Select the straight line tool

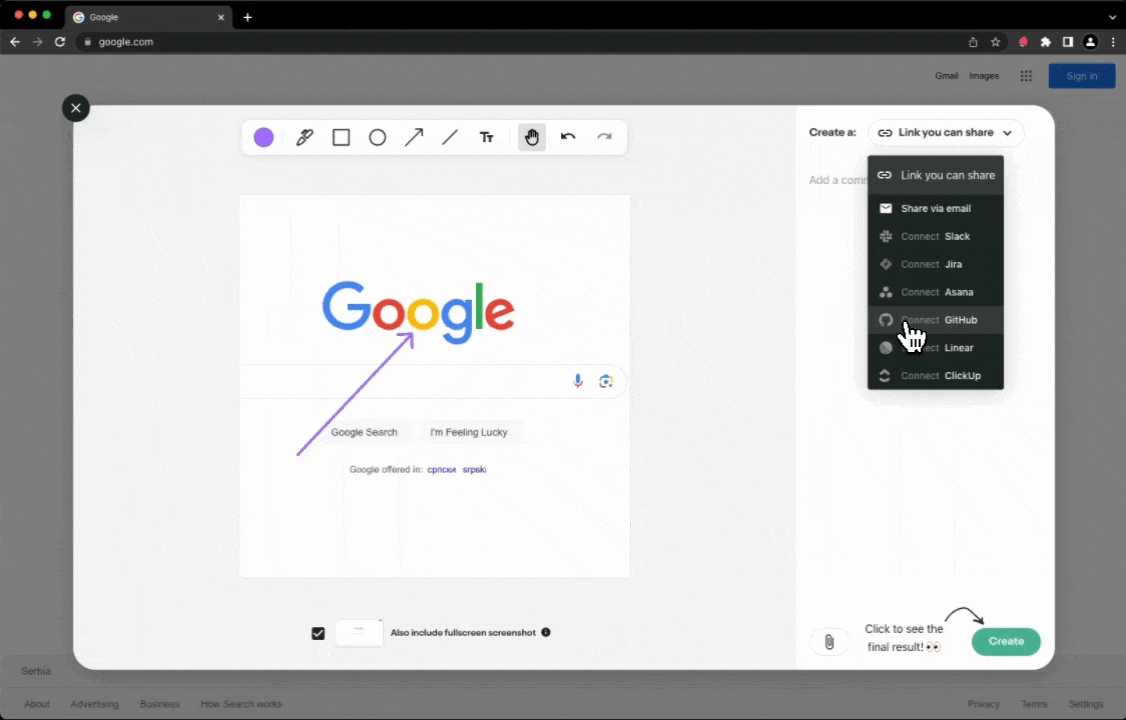[450, 138]
